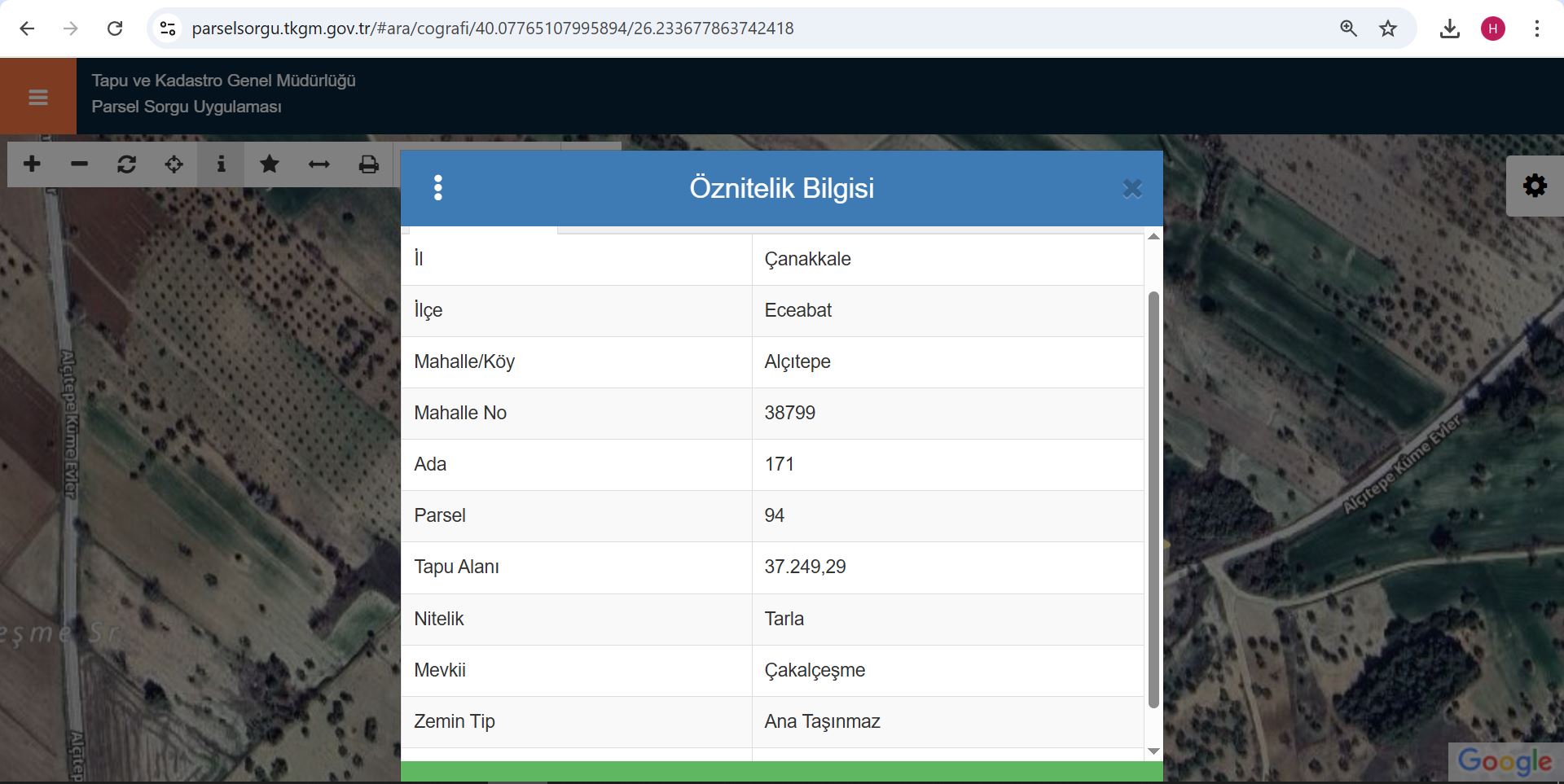The height and width of the screenshot is (784, 1564).
Task: Go back to the previous browser page
Action: pos(27,28)
